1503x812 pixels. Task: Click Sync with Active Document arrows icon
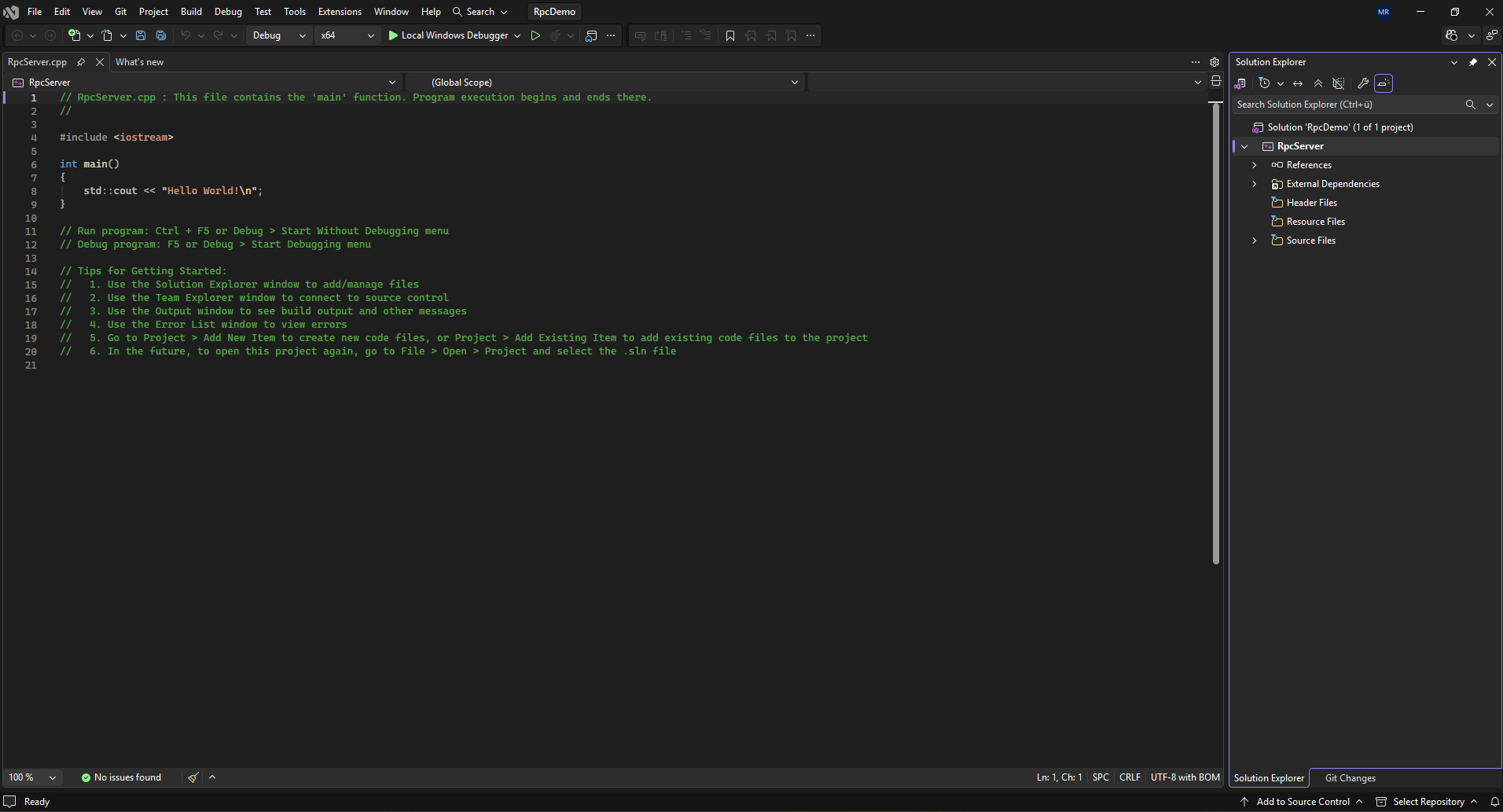pos(1298,83)
